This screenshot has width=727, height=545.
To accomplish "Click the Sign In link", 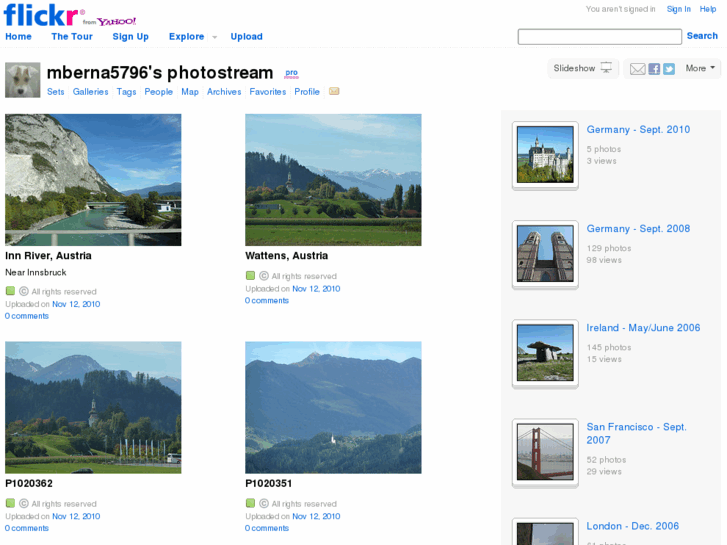I will [x=679, y=9].
